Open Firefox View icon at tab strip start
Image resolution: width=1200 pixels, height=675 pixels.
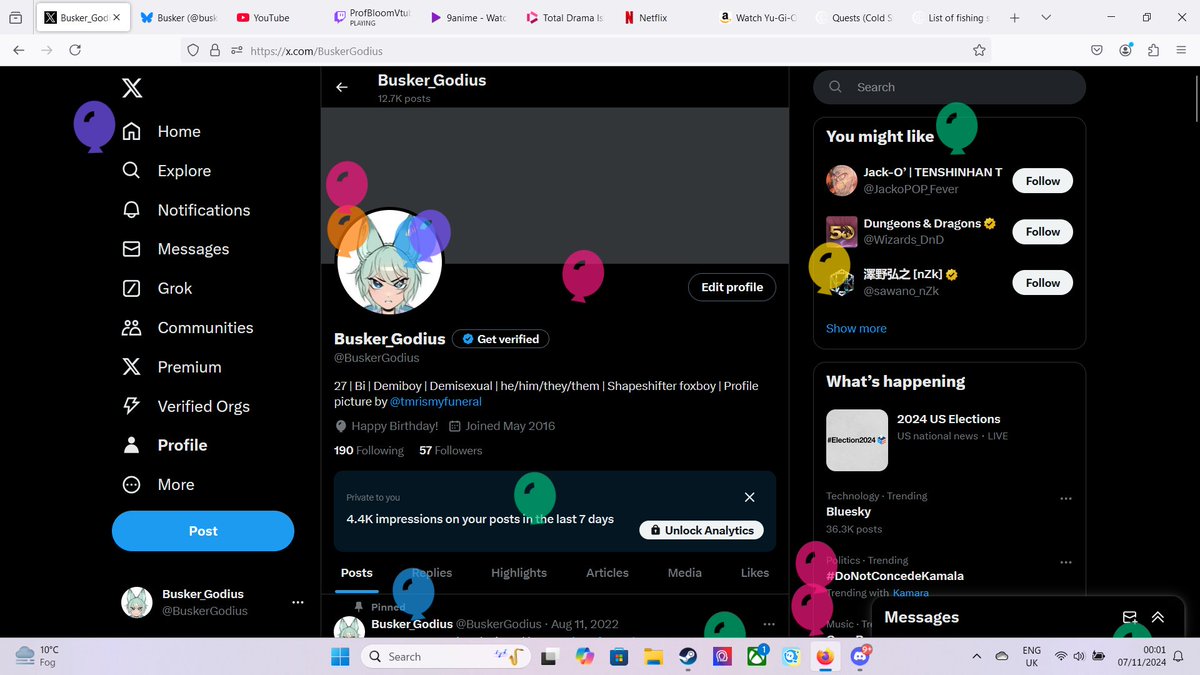pyautogui.click(x=15, y=18)
